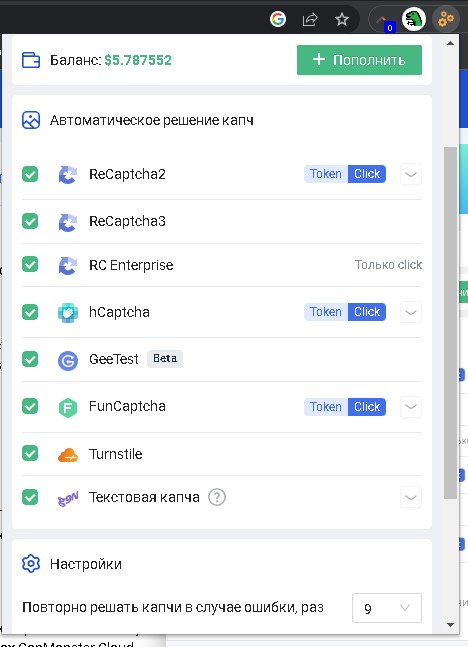Click the wallet icon beside Баланс

pos(31,60)
